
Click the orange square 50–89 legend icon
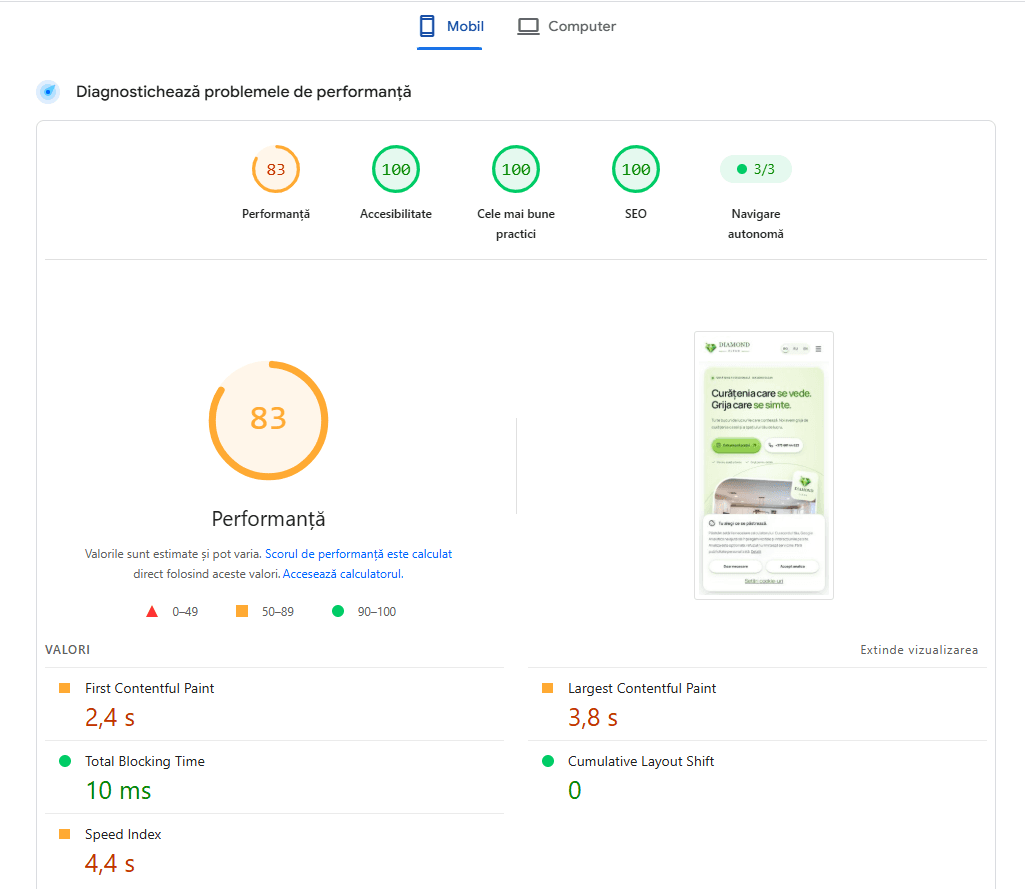pos(242,611)
